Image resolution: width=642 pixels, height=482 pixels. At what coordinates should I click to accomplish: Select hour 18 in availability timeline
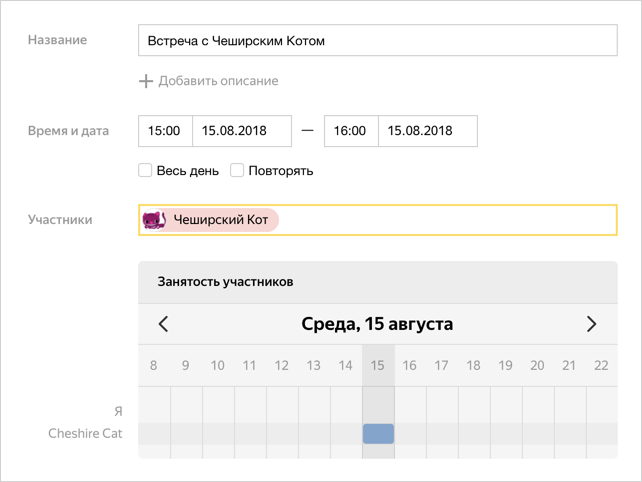pyautogui.click(x=473, y=365)
